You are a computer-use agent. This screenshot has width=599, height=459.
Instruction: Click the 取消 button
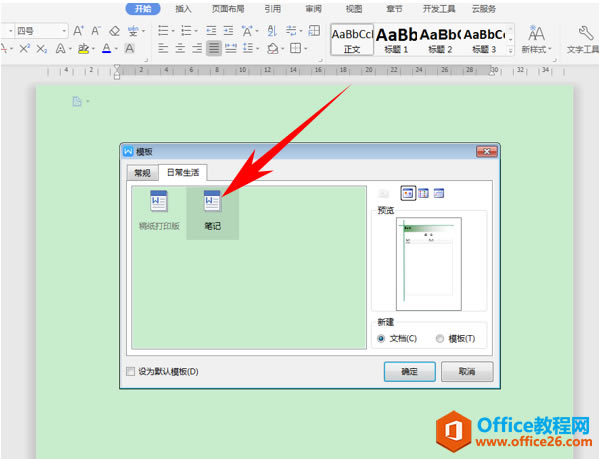pos(467,371)
